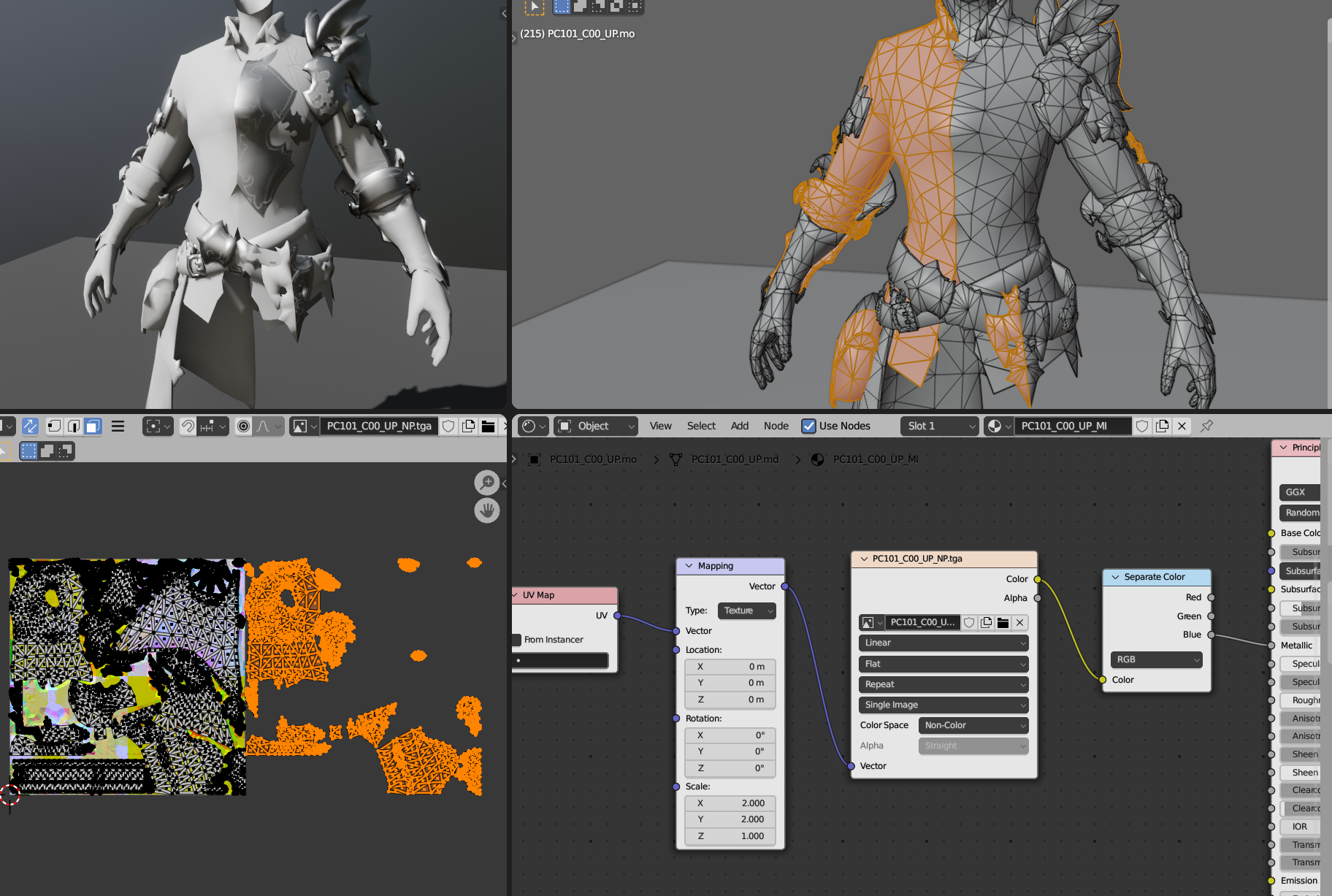Viewport: 1332px width, 896px height.
Task: Toggle UV sync selection in UV editor
Action: 30,426
